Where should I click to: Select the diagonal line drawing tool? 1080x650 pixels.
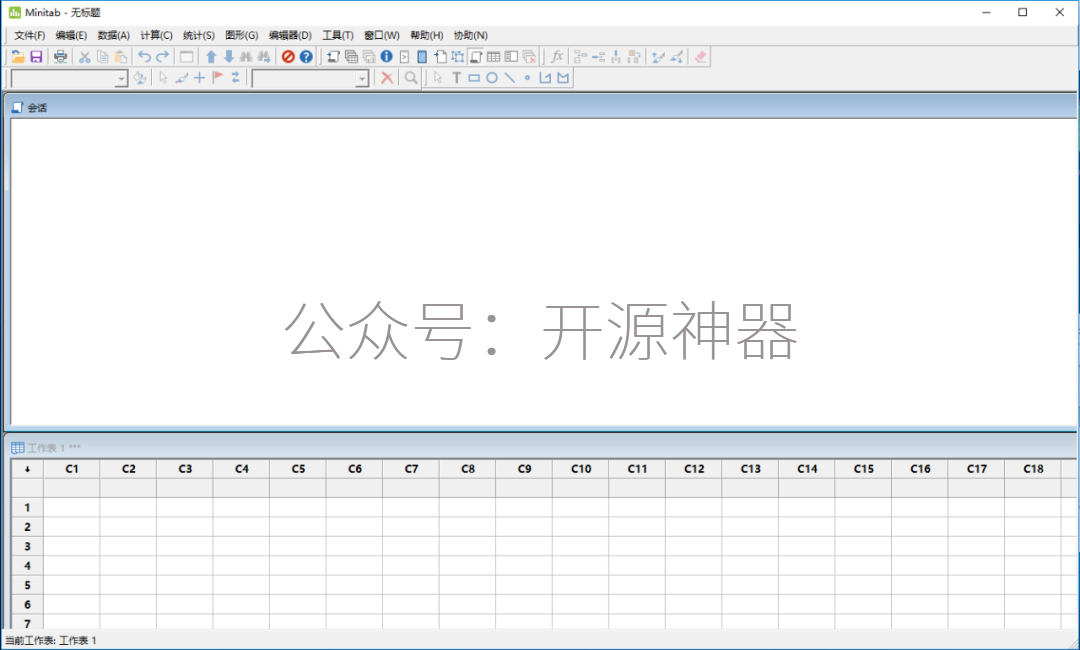510,78
